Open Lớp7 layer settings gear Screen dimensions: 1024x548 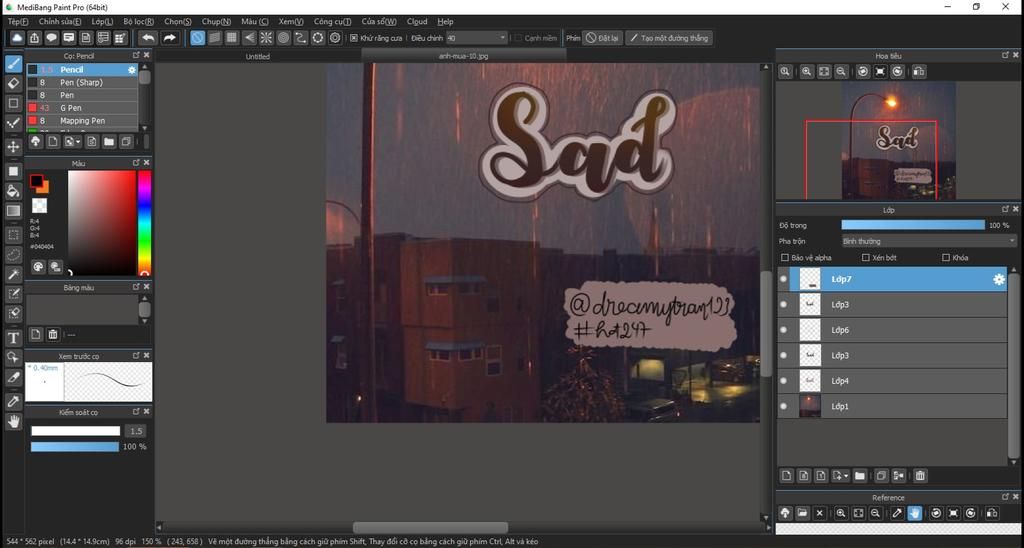click(x=999, y=280)
